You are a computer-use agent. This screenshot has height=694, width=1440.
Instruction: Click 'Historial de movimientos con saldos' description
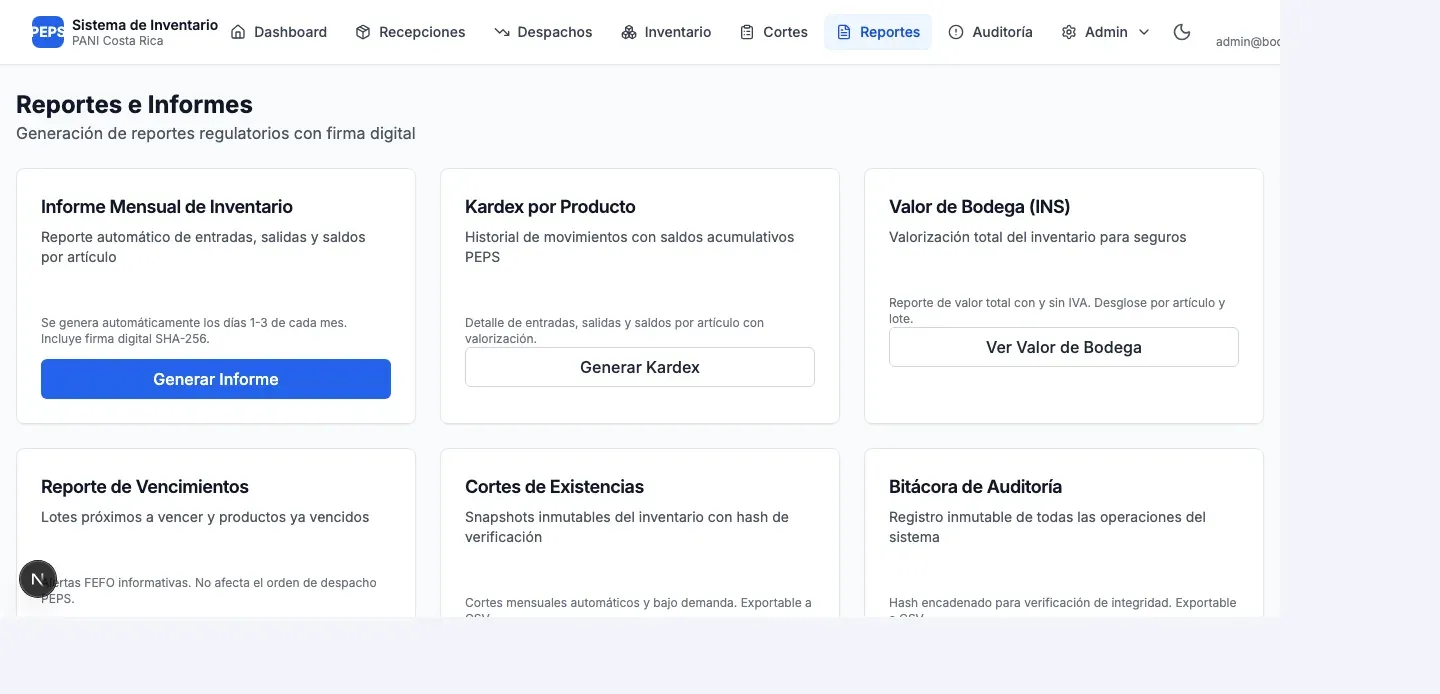pyautogui.click(x=629, y=247)
